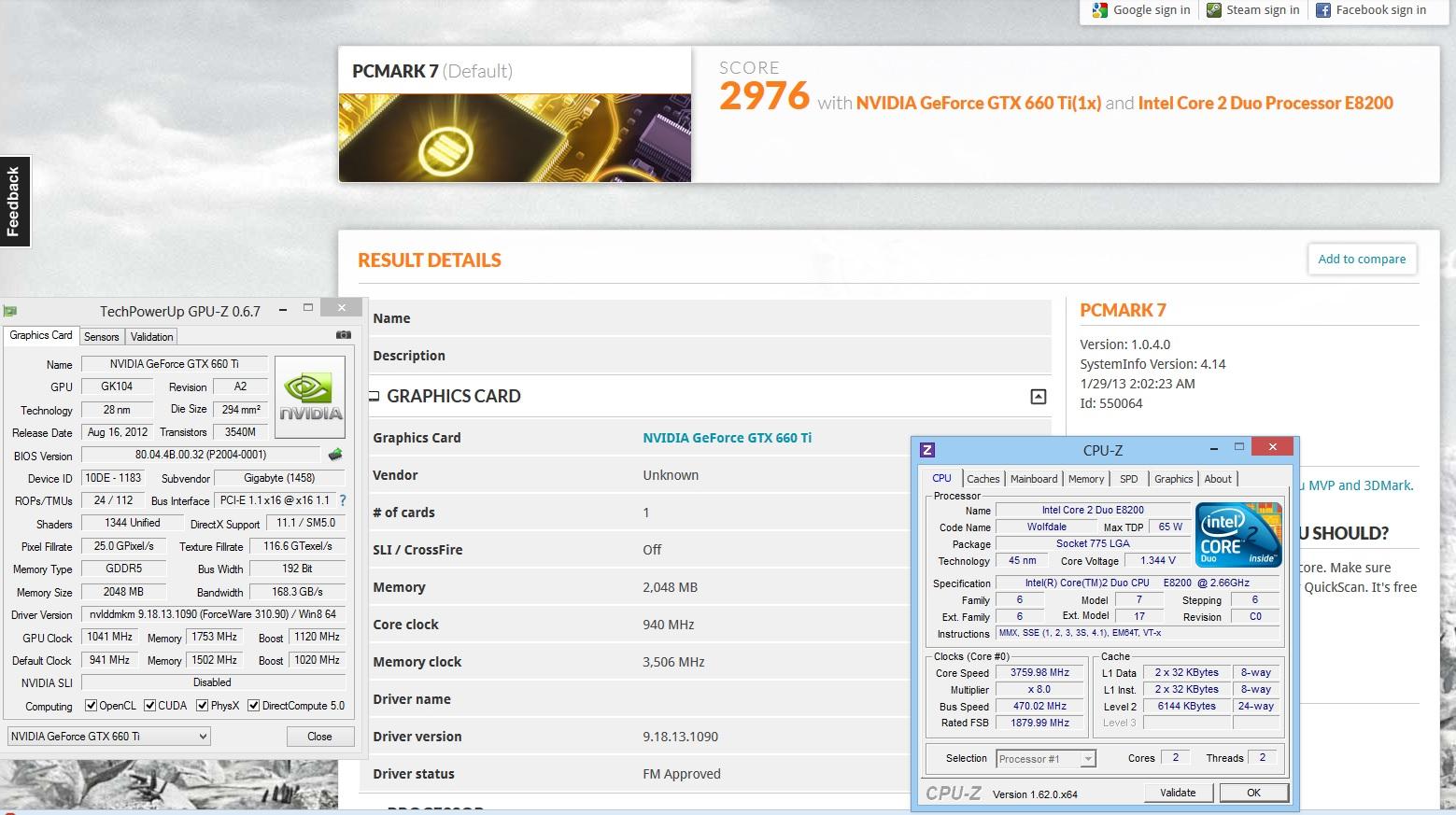The image size is (1456, 815).
Task: Open the About tab in CPU-Z
Action: pos(1218,479)
